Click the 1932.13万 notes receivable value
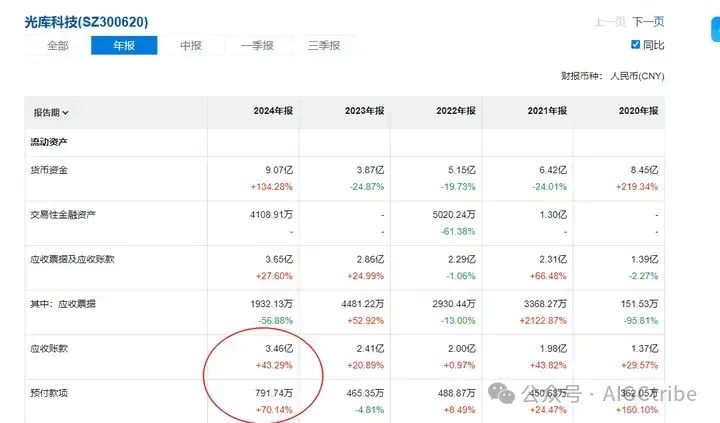Screen dimensions: 720x423 (x=271, y=304)
